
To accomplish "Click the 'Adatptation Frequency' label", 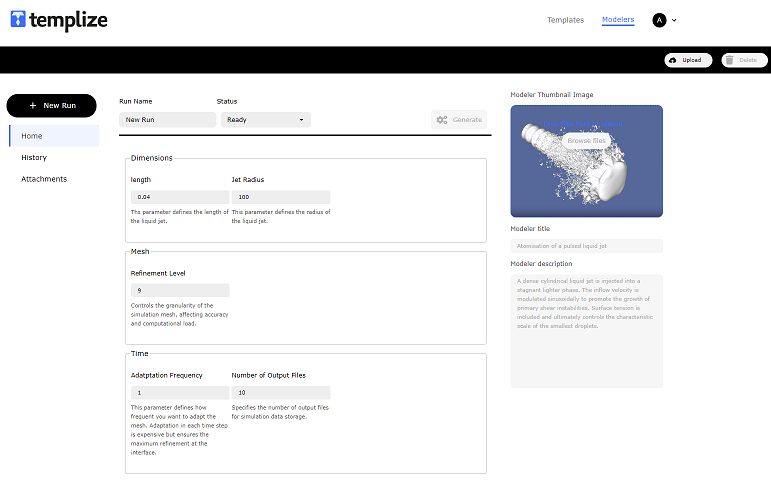I will click(167, 375).
